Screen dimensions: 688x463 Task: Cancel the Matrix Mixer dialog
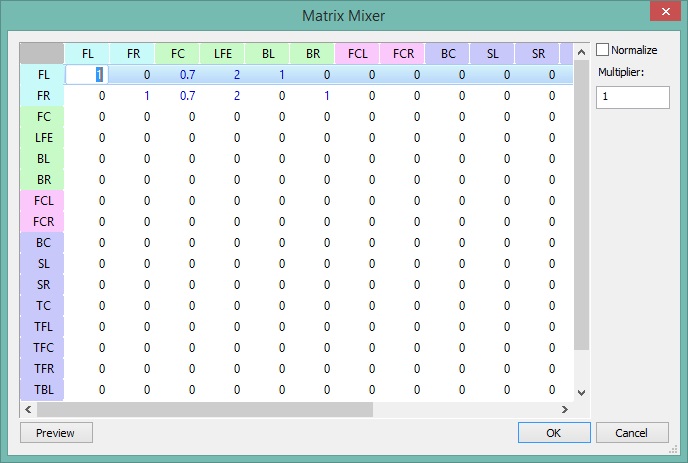point(632,433)
